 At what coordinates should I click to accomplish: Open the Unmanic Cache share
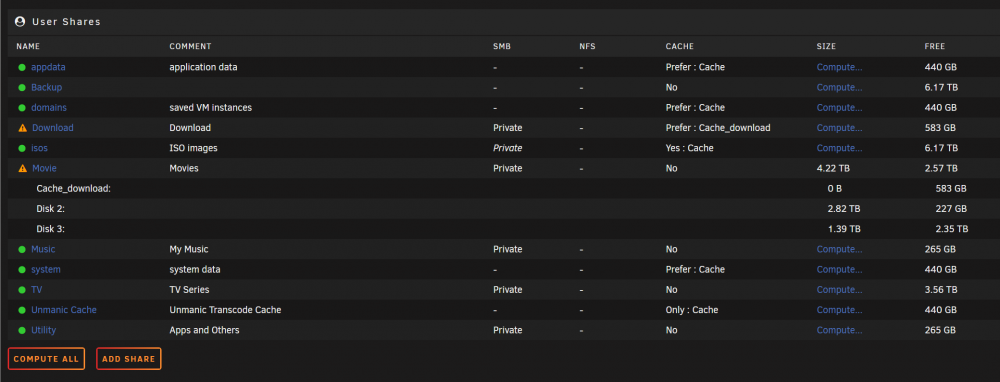(64, 310)
